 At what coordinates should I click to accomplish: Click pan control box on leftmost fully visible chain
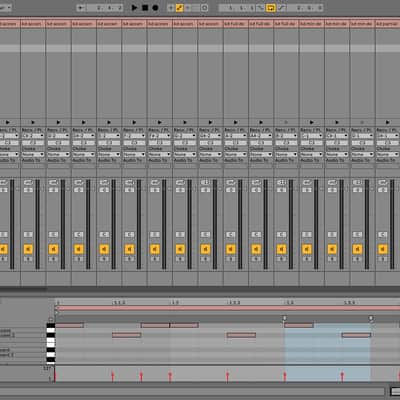pos(28,235)
